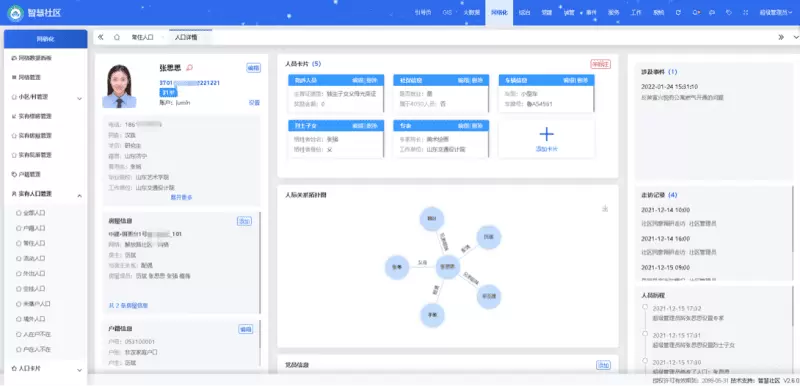Click the home icon in the breadcrumb bar
Viewport: 800px width, 386px height.
click(x=117, y=37)
